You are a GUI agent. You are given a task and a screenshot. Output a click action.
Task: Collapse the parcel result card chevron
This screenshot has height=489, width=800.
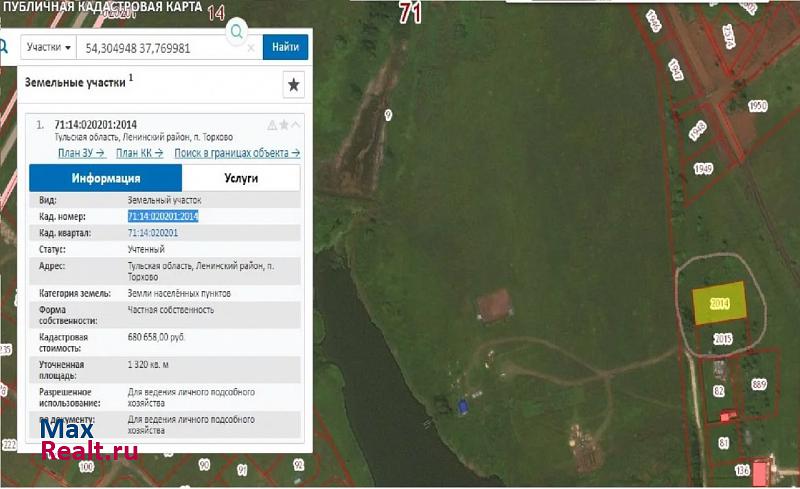(x=295, y=125)
